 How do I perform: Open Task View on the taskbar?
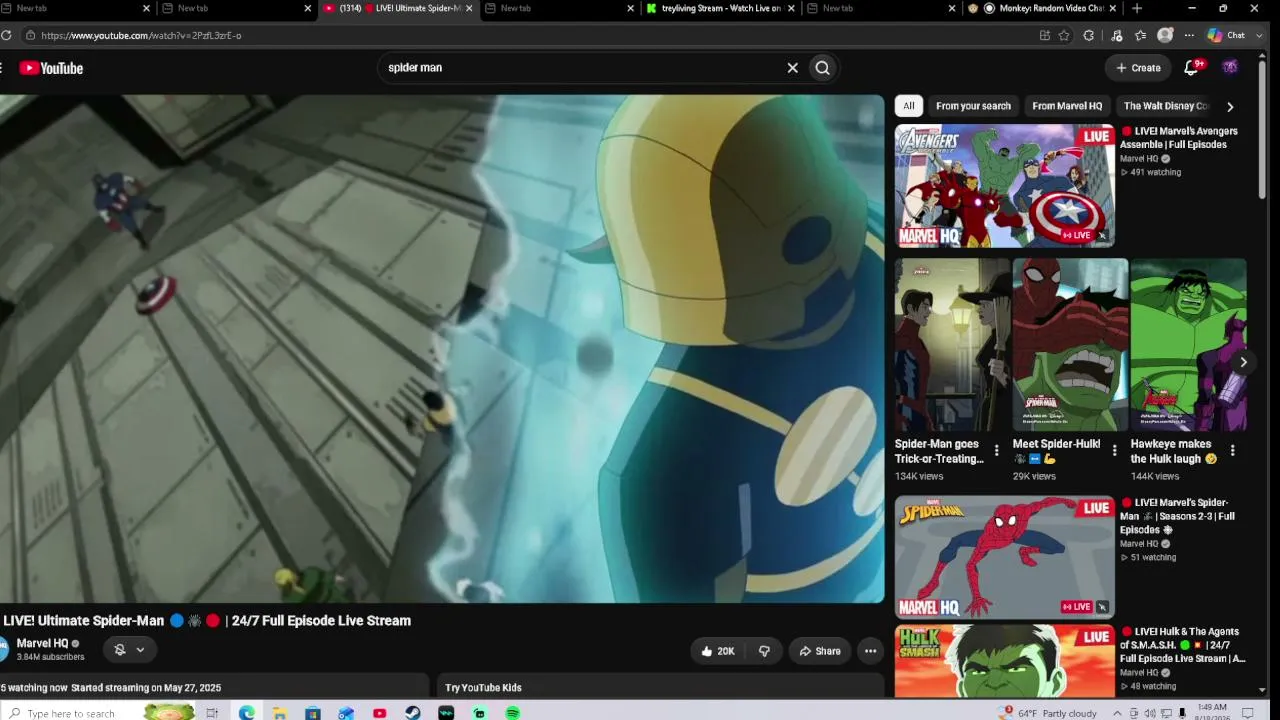click(x=212, y=713)
